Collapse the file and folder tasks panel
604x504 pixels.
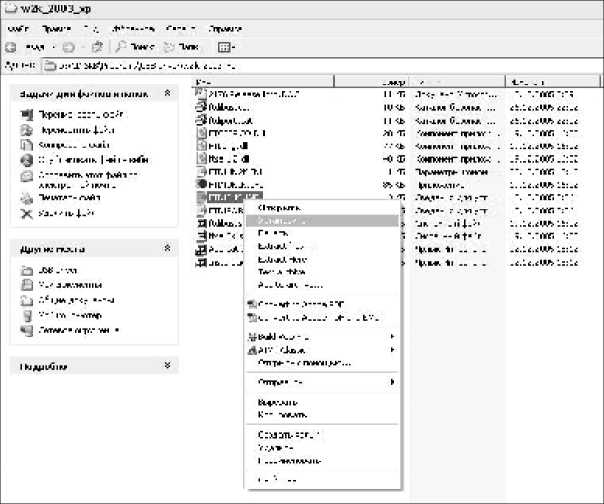168,94
